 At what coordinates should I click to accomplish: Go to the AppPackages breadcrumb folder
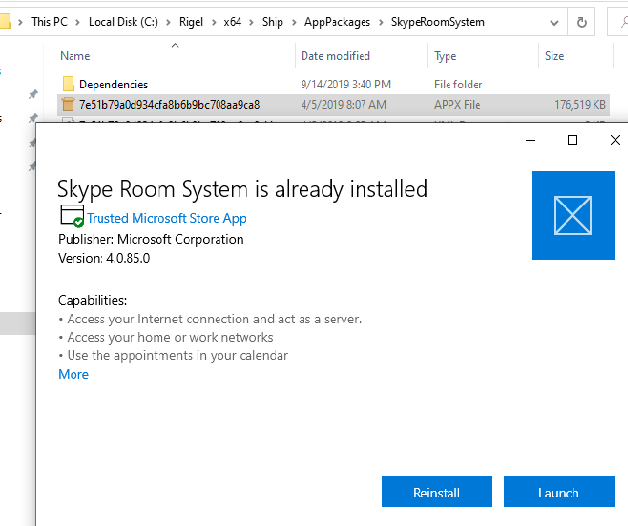click(x=337, y=22)
